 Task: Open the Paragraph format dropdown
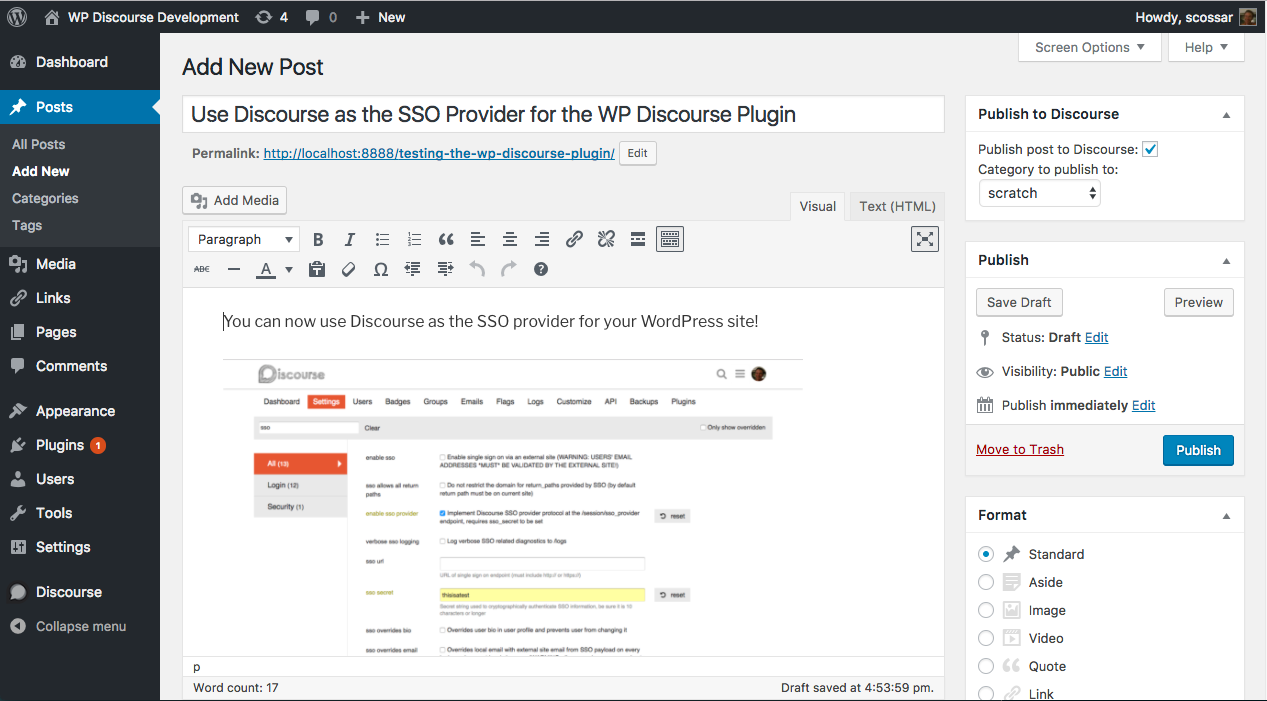click(x=244, y=239)
